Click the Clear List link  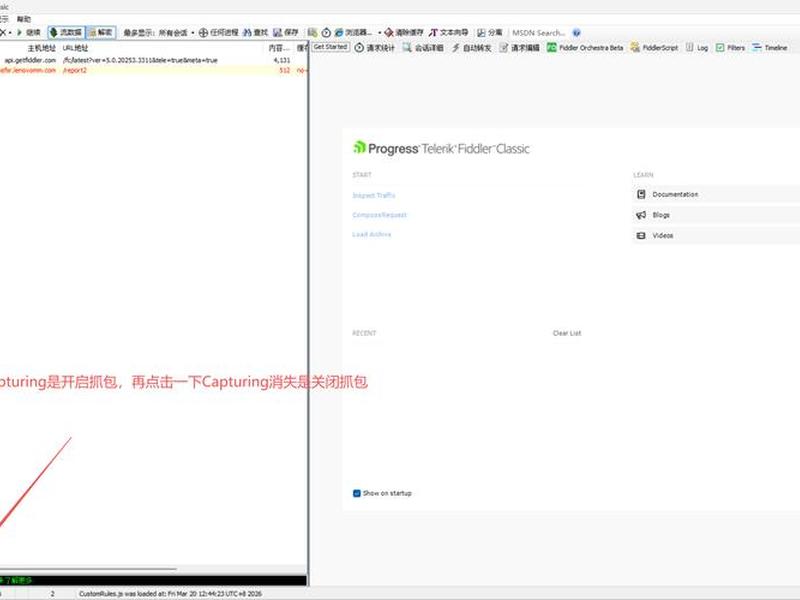567,333
